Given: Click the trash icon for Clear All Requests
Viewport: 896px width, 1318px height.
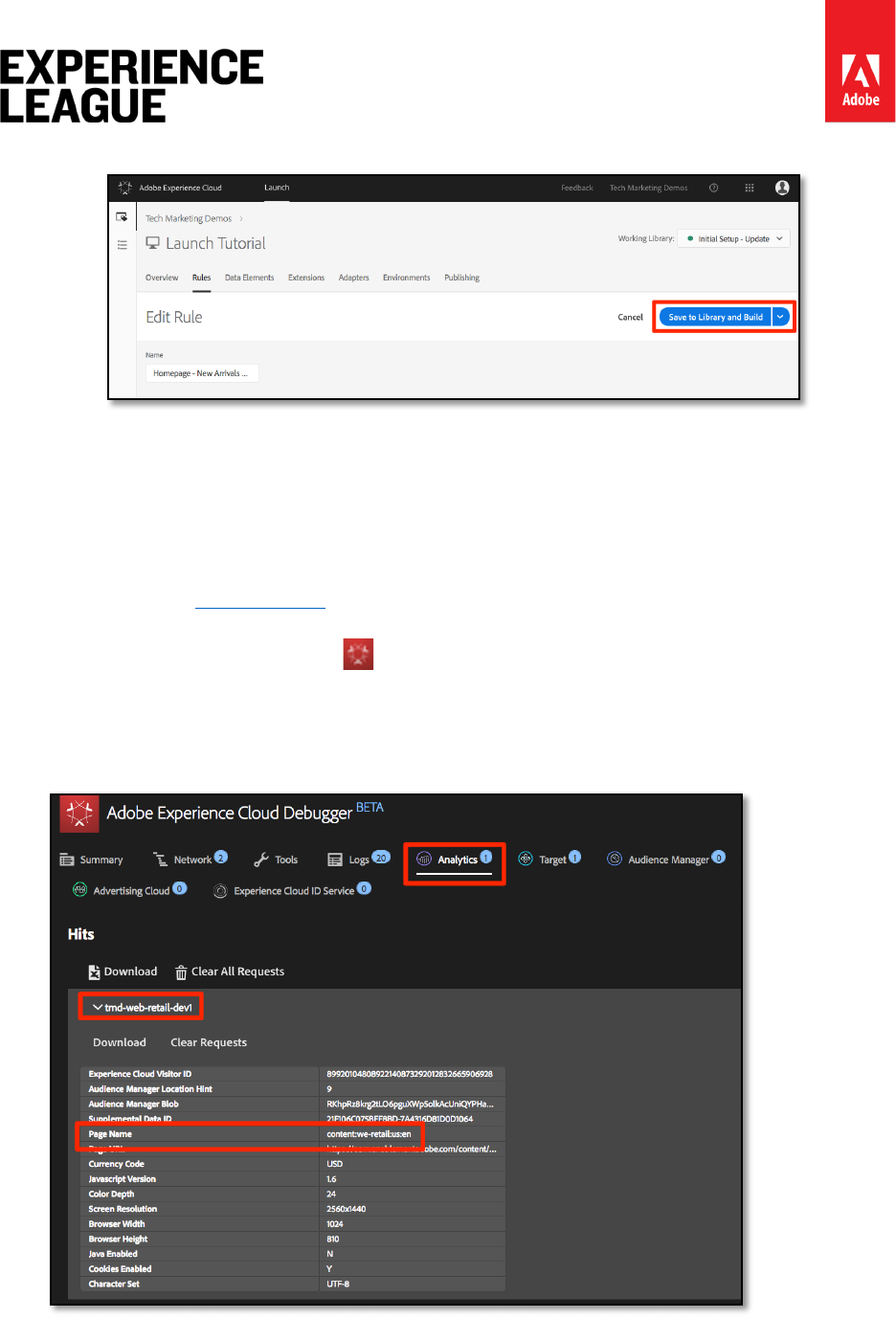Looking at the screenshot, I should pyautogui.click(x=181, y=972).
